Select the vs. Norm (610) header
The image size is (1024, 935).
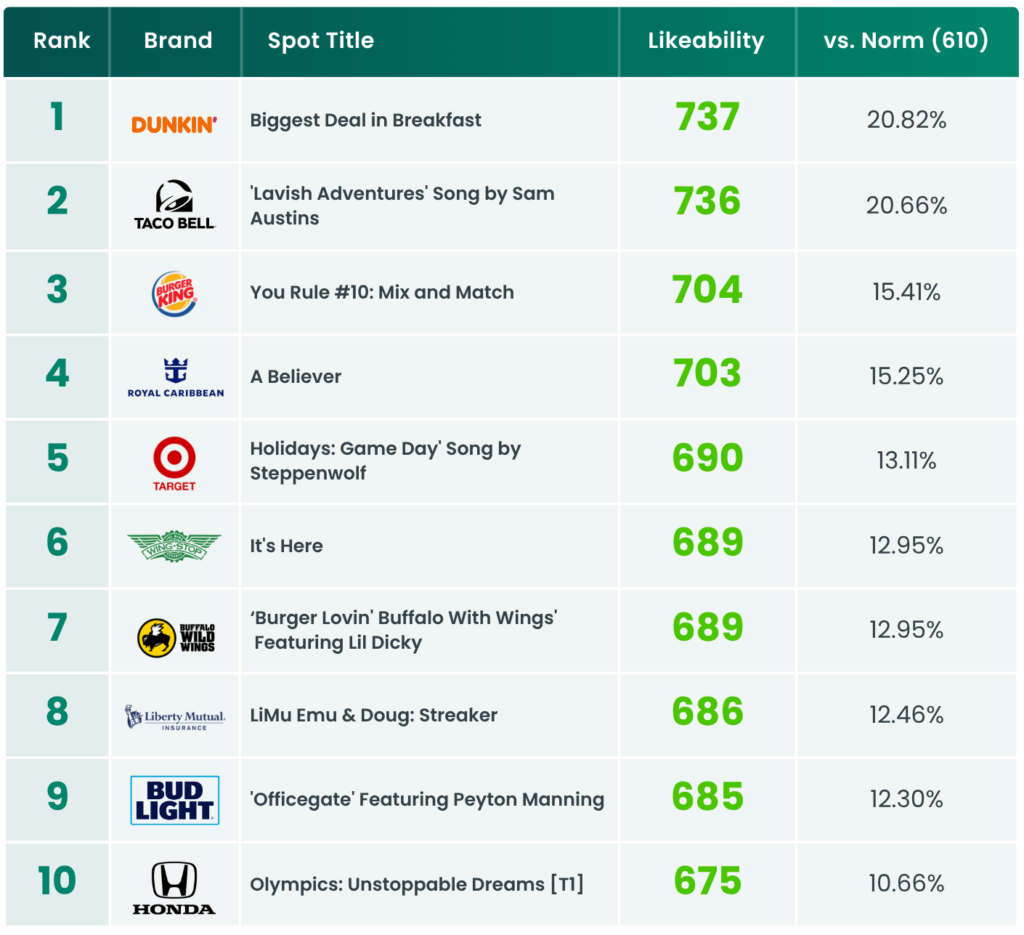[906, 40]
